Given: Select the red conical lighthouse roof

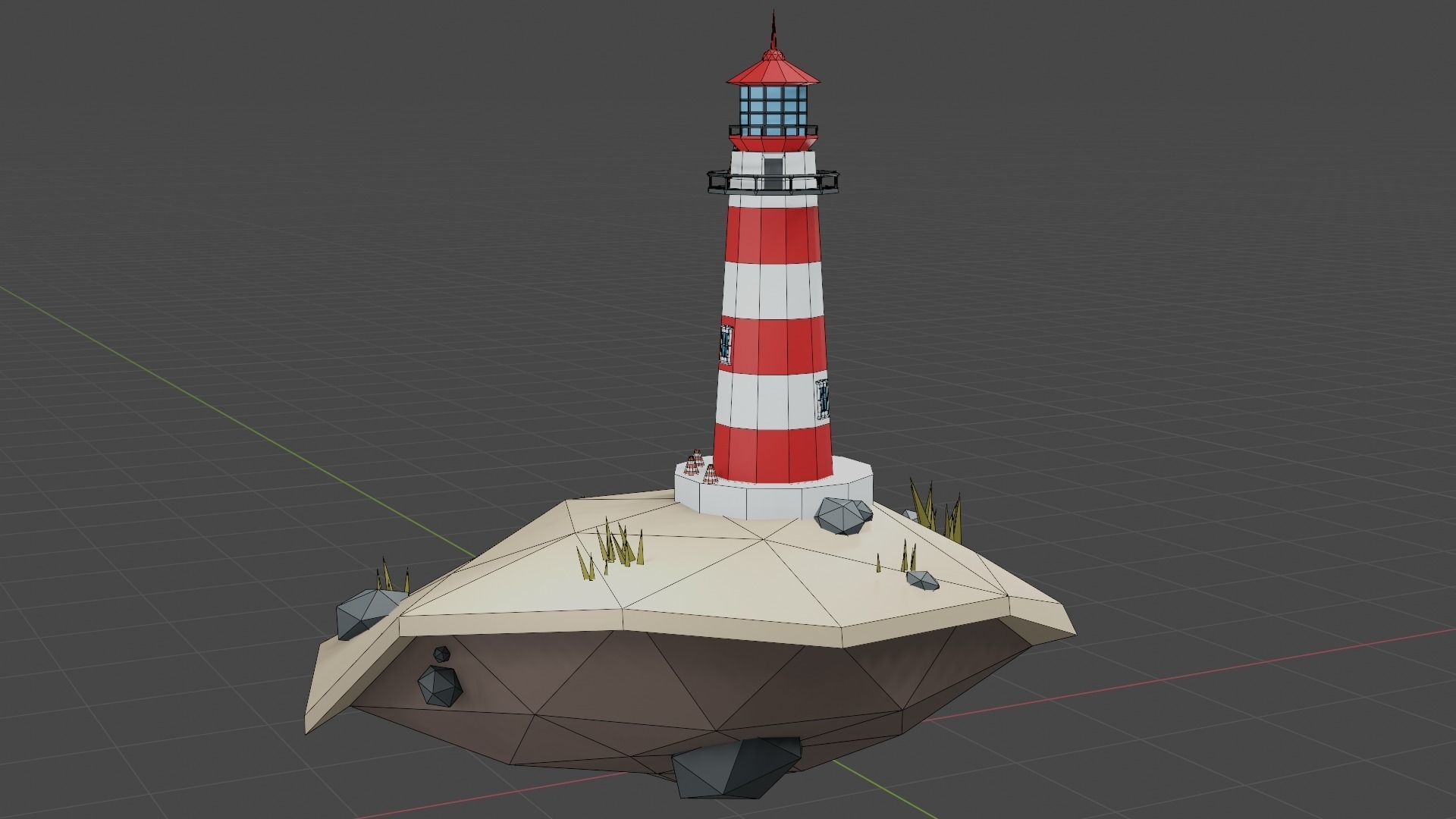Looking at the screenshot, I should click(x=773, y=71).
